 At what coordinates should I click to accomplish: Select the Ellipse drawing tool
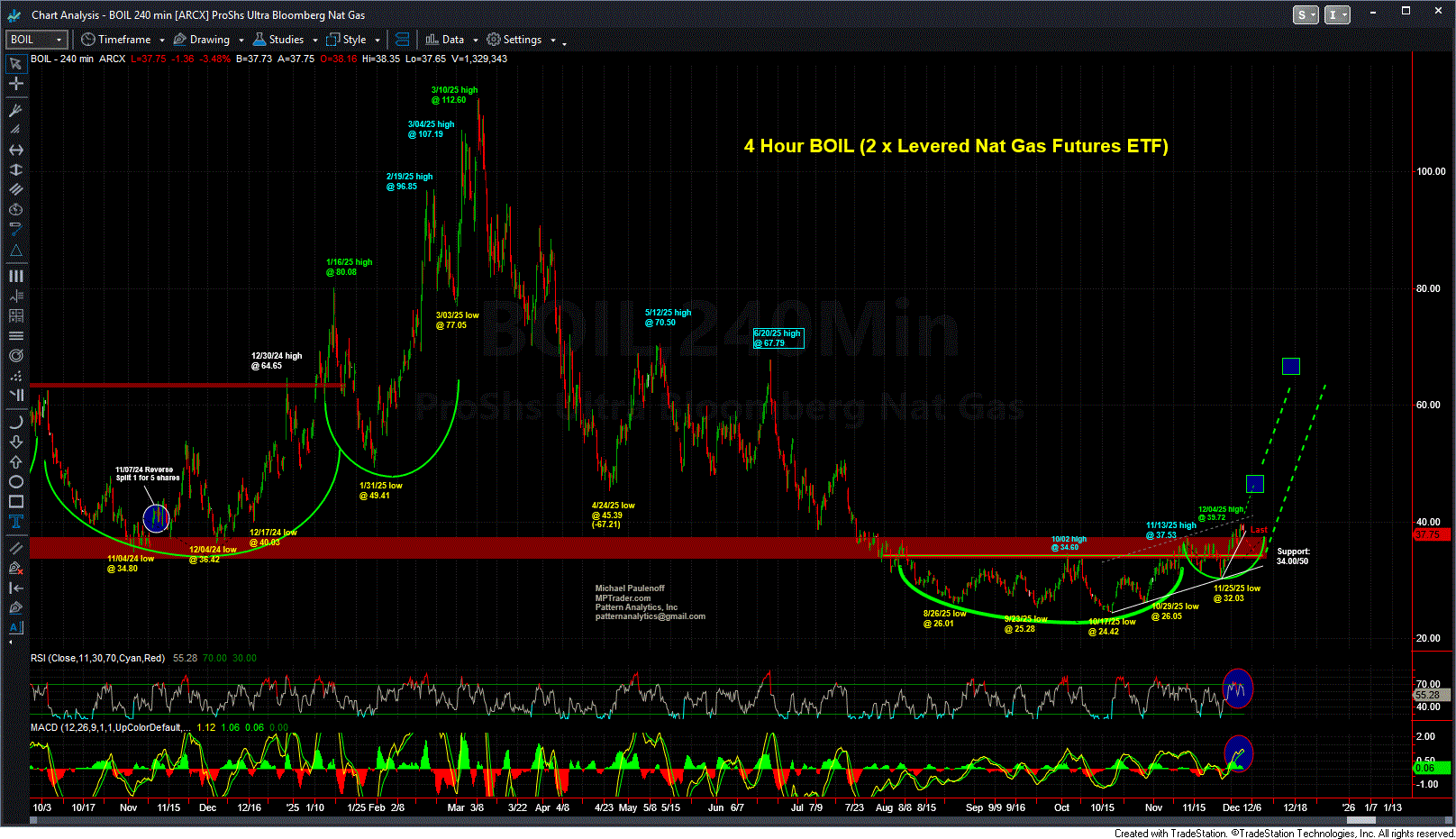pos(15,482)
